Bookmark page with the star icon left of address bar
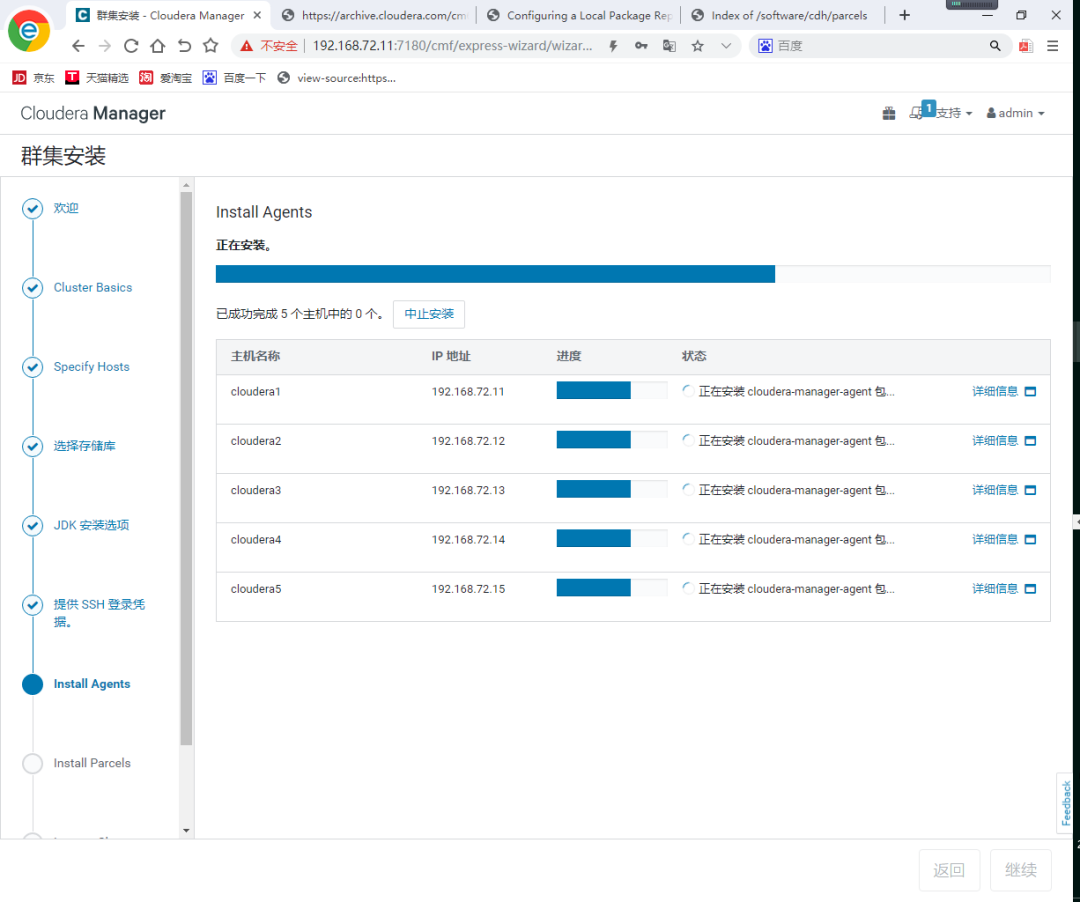 (211, 46)
